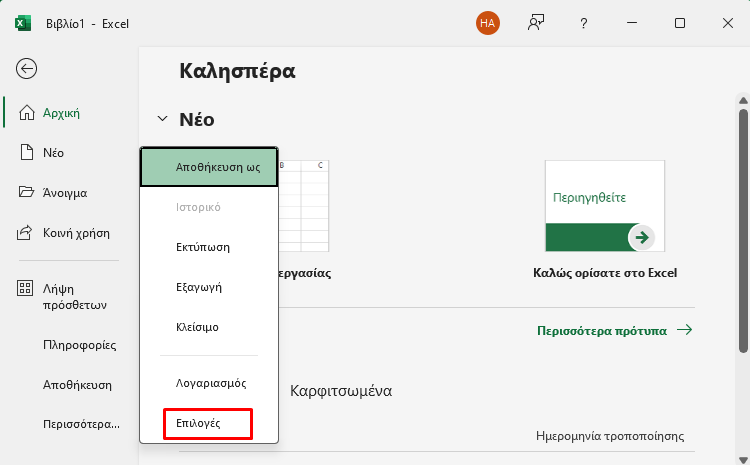The width and height of the screenshot is (750, 465).
Task: Choose Αποθήκευση ως from popup menu
Action: pyautogui.click(x=209, y=167)
